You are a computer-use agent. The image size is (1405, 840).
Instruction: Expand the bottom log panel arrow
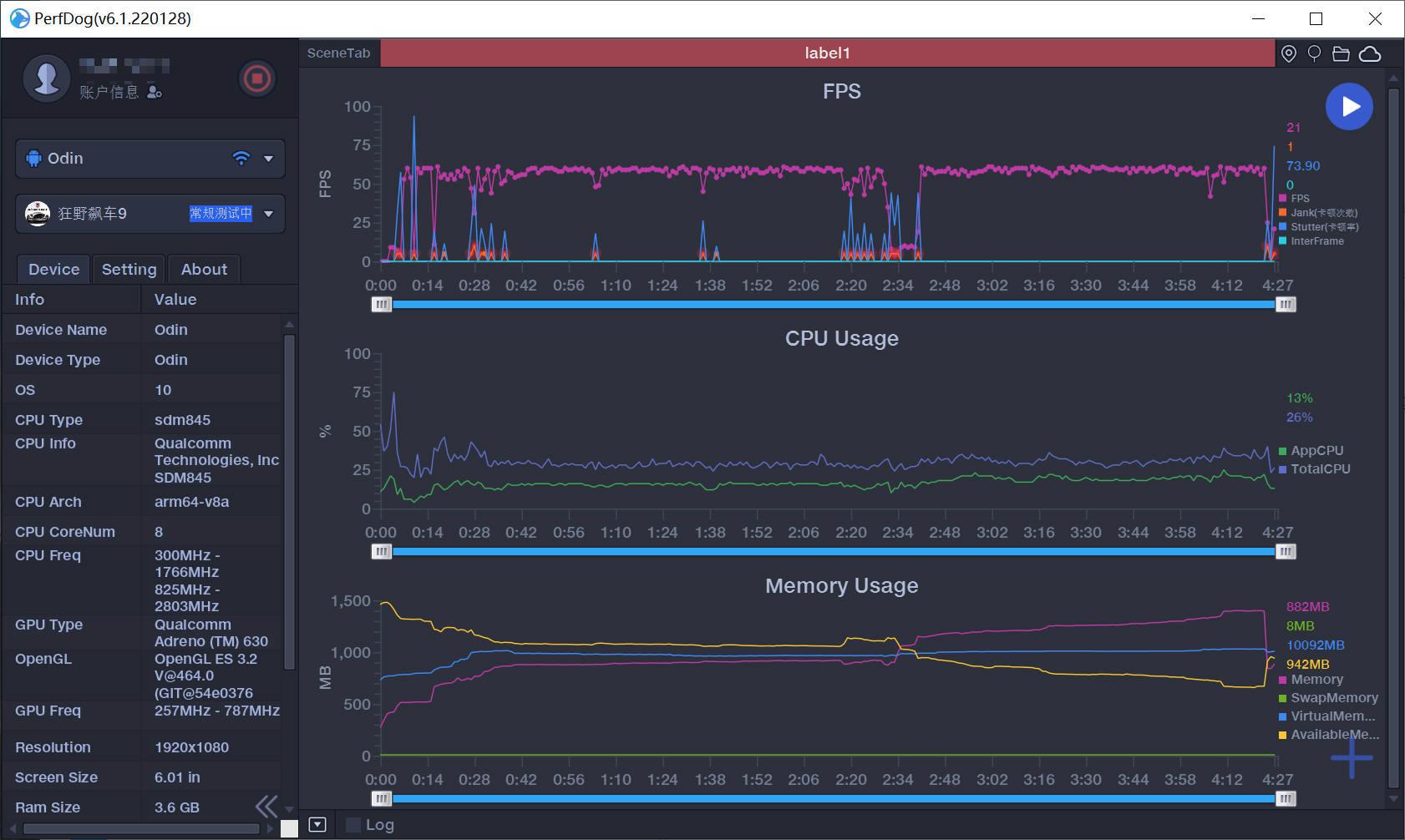317,825
